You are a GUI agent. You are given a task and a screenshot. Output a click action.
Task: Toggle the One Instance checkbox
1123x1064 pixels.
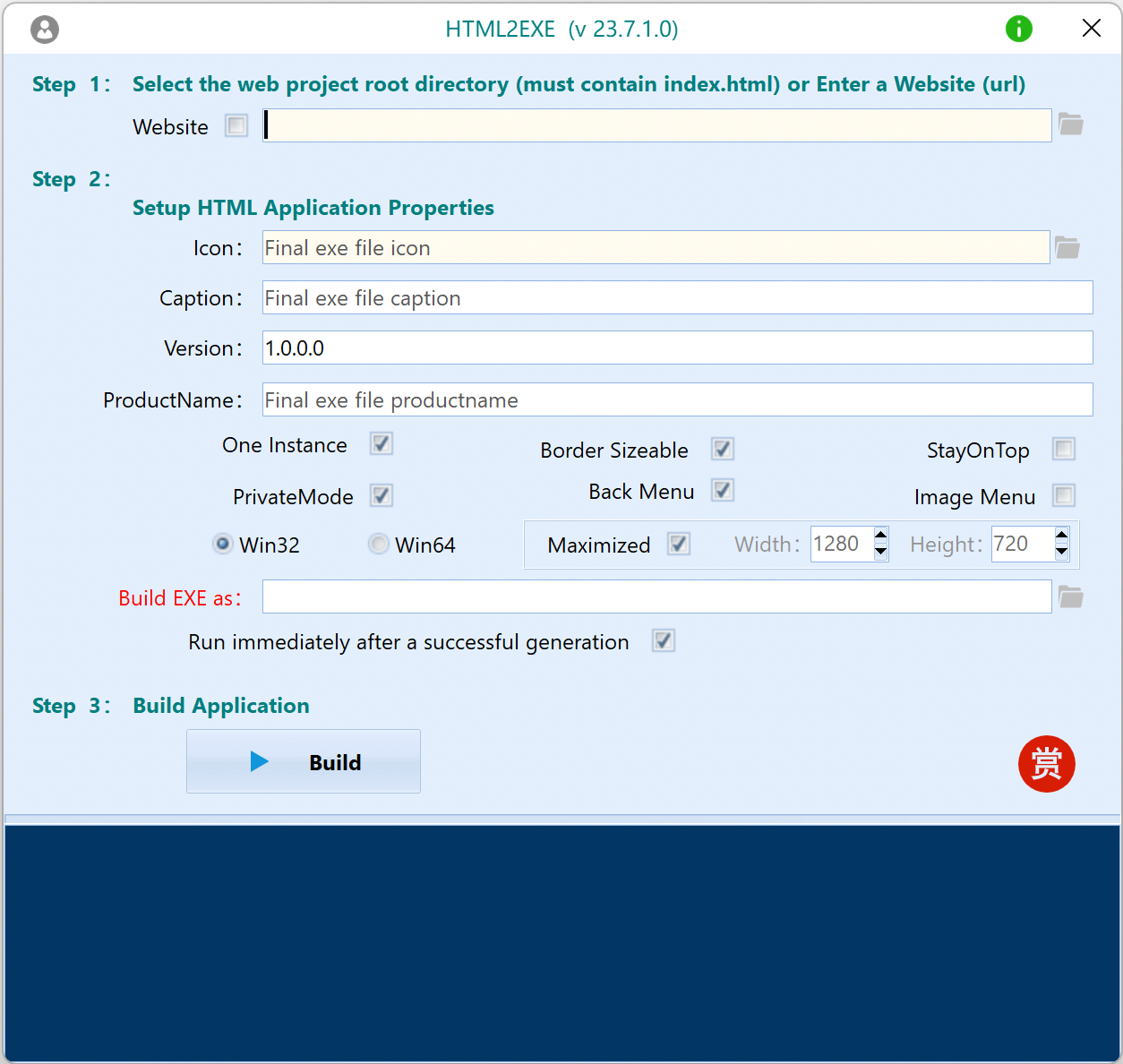[x=381, y=443]
